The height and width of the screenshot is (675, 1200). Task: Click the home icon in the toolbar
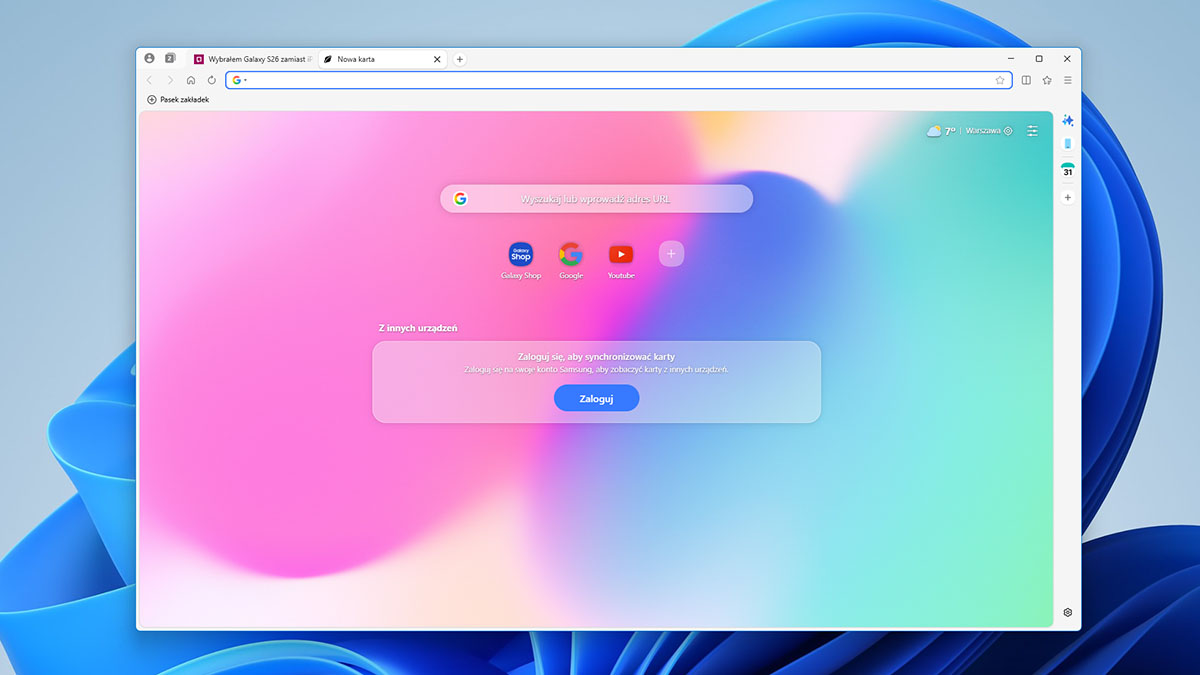[x=191, y=80]
